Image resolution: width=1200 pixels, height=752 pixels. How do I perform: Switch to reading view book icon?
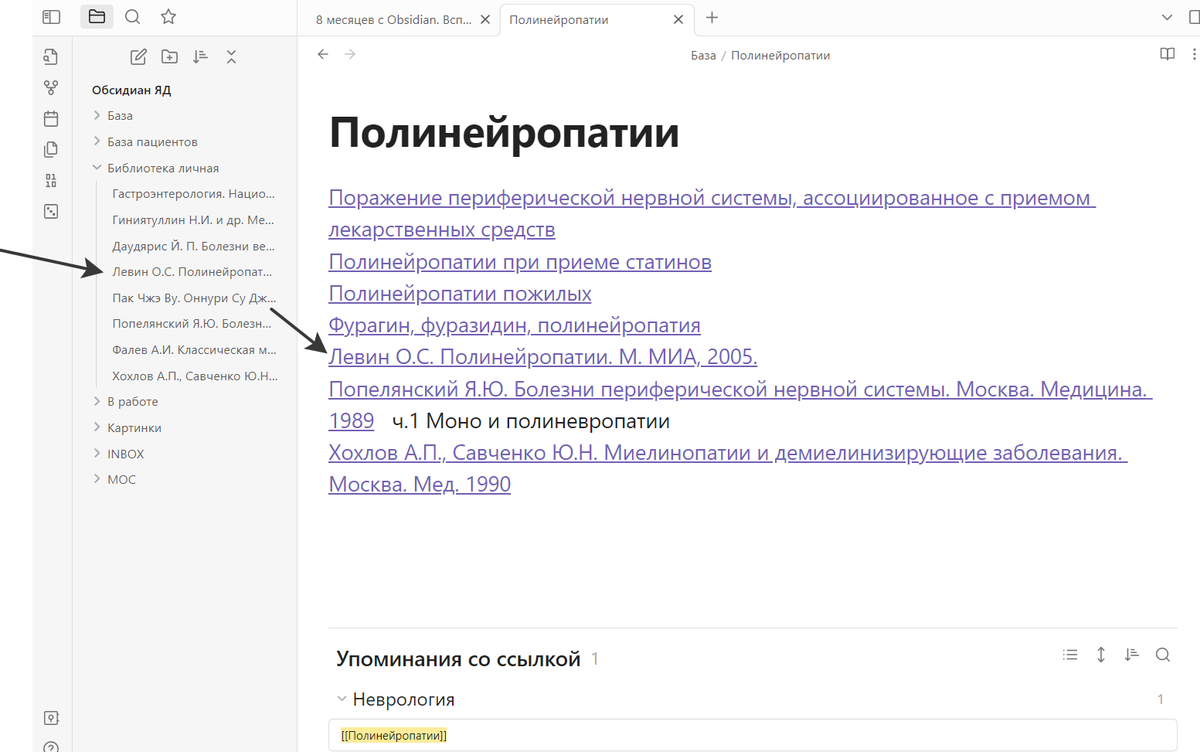(1167, 55)
